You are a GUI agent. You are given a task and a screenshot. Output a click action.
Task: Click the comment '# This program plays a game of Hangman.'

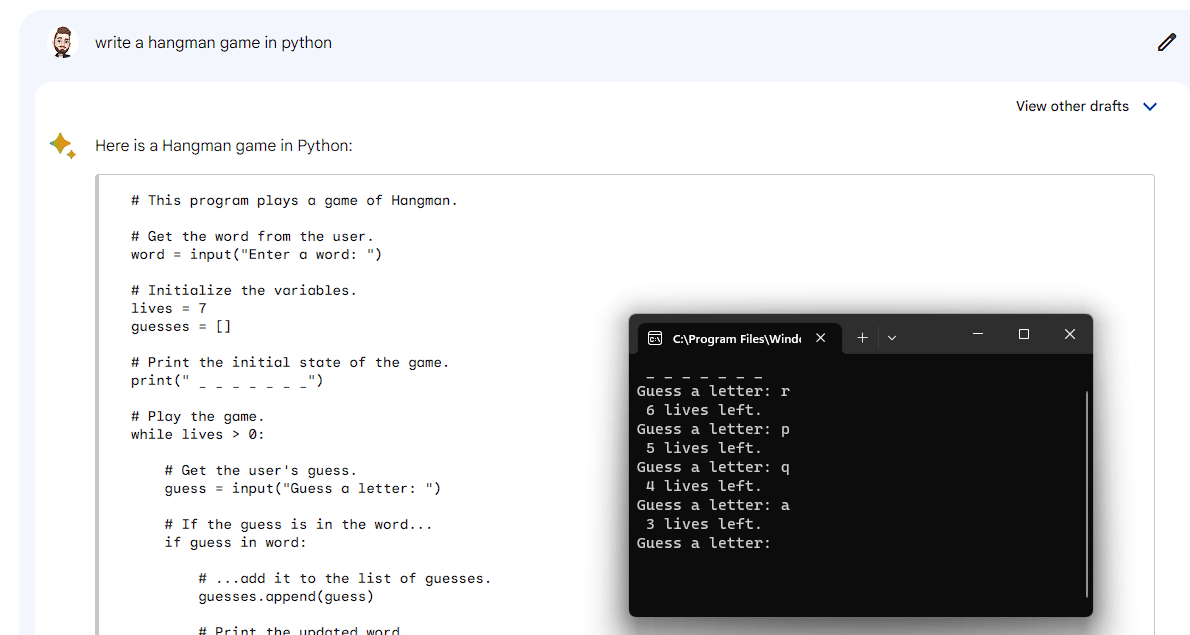coord(294,200)
